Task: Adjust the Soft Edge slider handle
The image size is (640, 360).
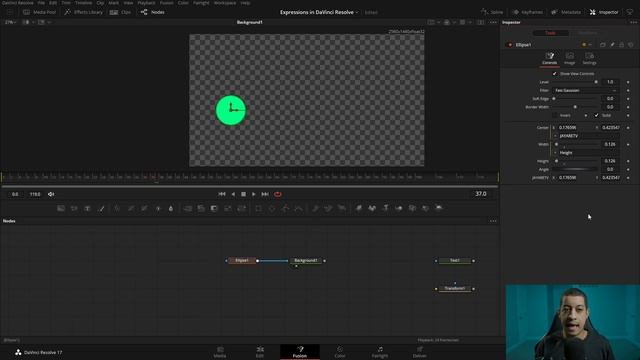Action: [554, 99]
